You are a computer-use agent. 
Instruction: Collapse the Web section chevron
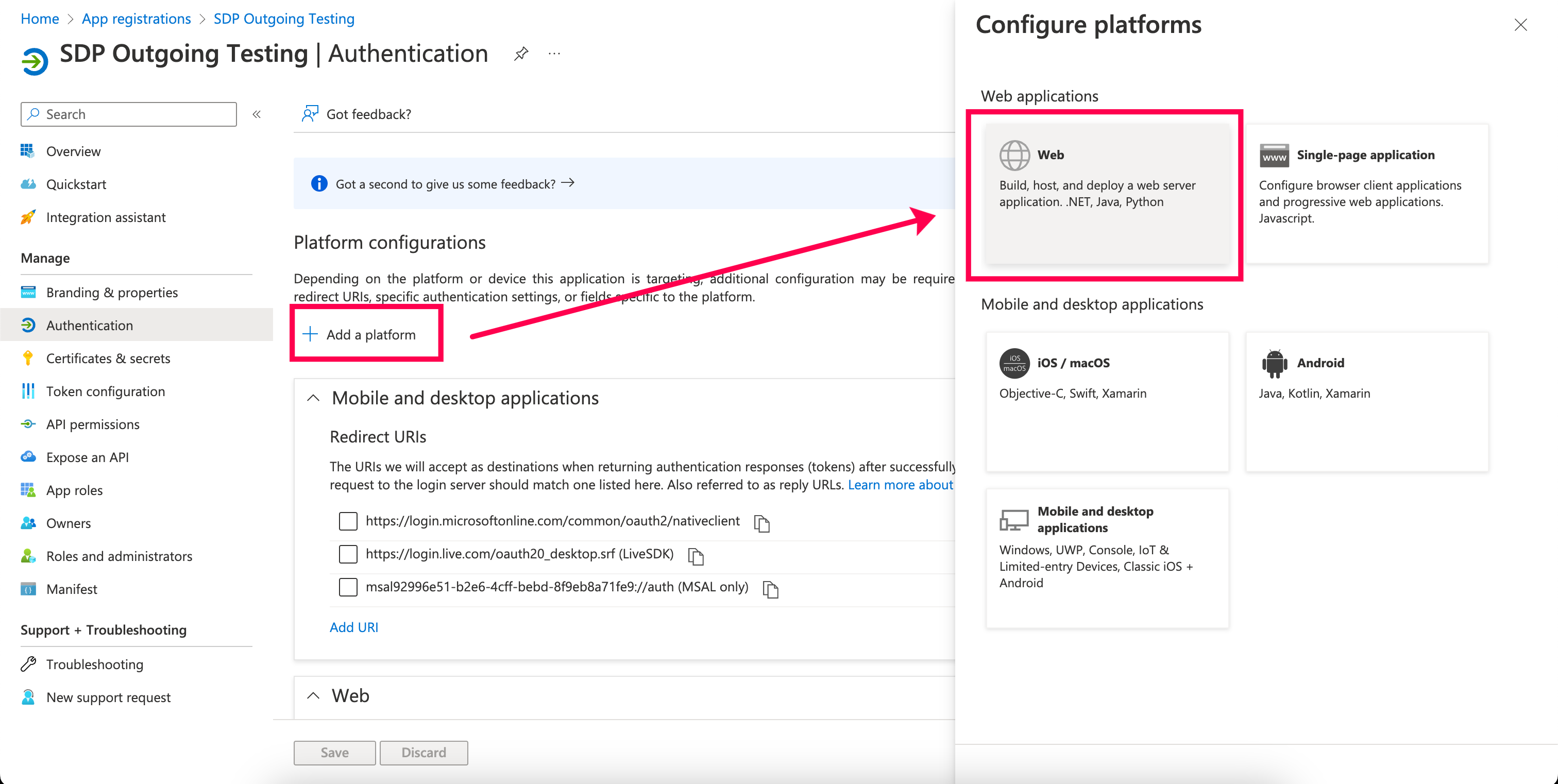pos(313,696)
